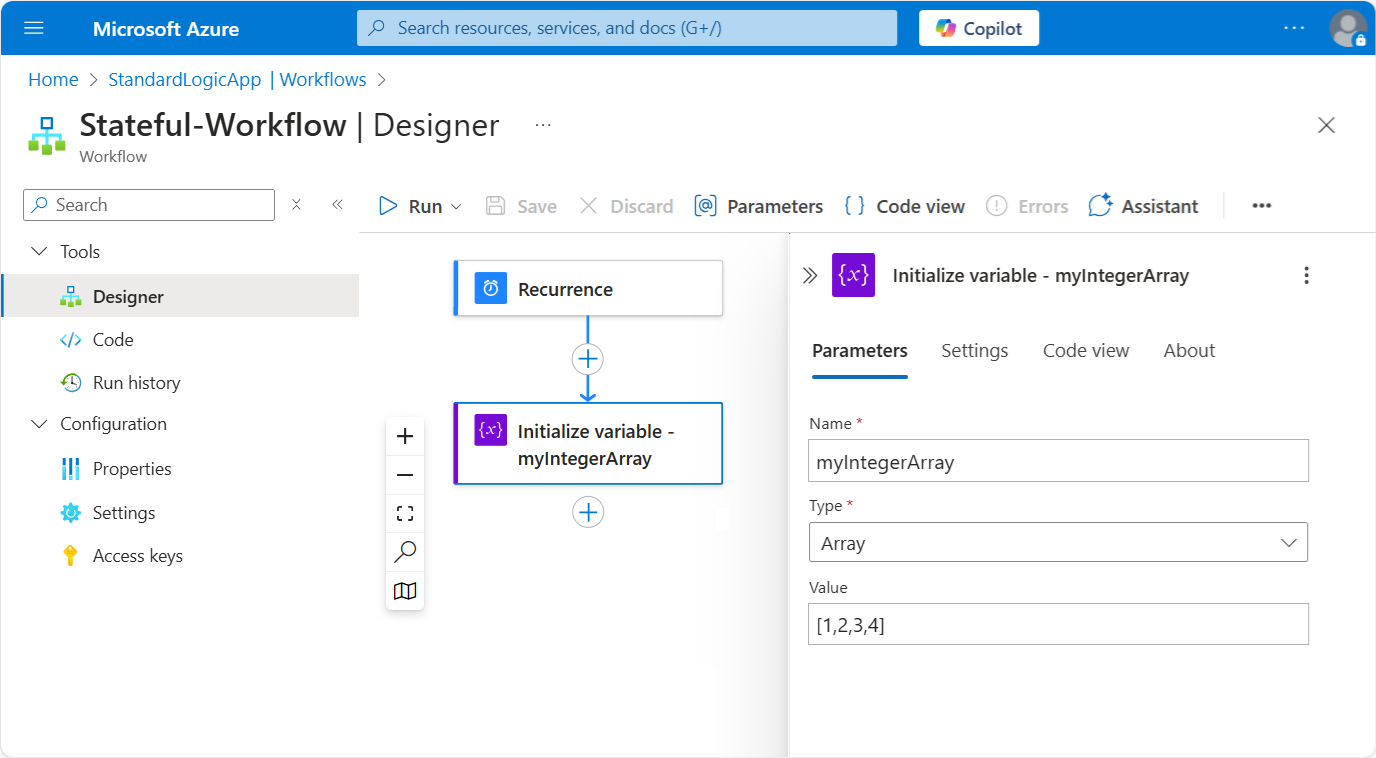
Task: Fit the workflow to the window
Action: [x=405, y=513]
